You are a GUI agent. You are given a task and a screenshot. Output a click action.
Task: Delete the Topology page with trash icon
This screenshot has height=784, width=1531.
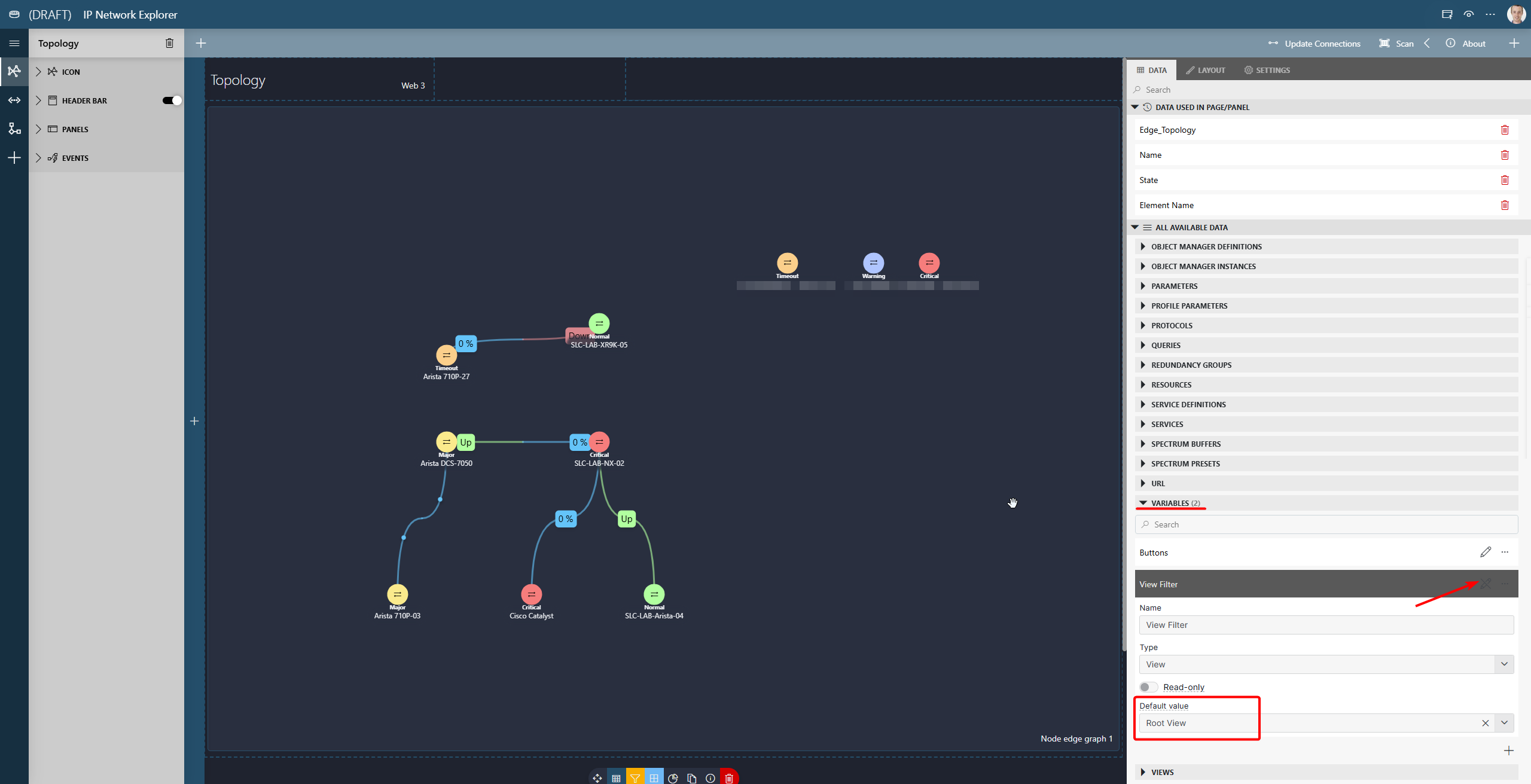point(169,43)
